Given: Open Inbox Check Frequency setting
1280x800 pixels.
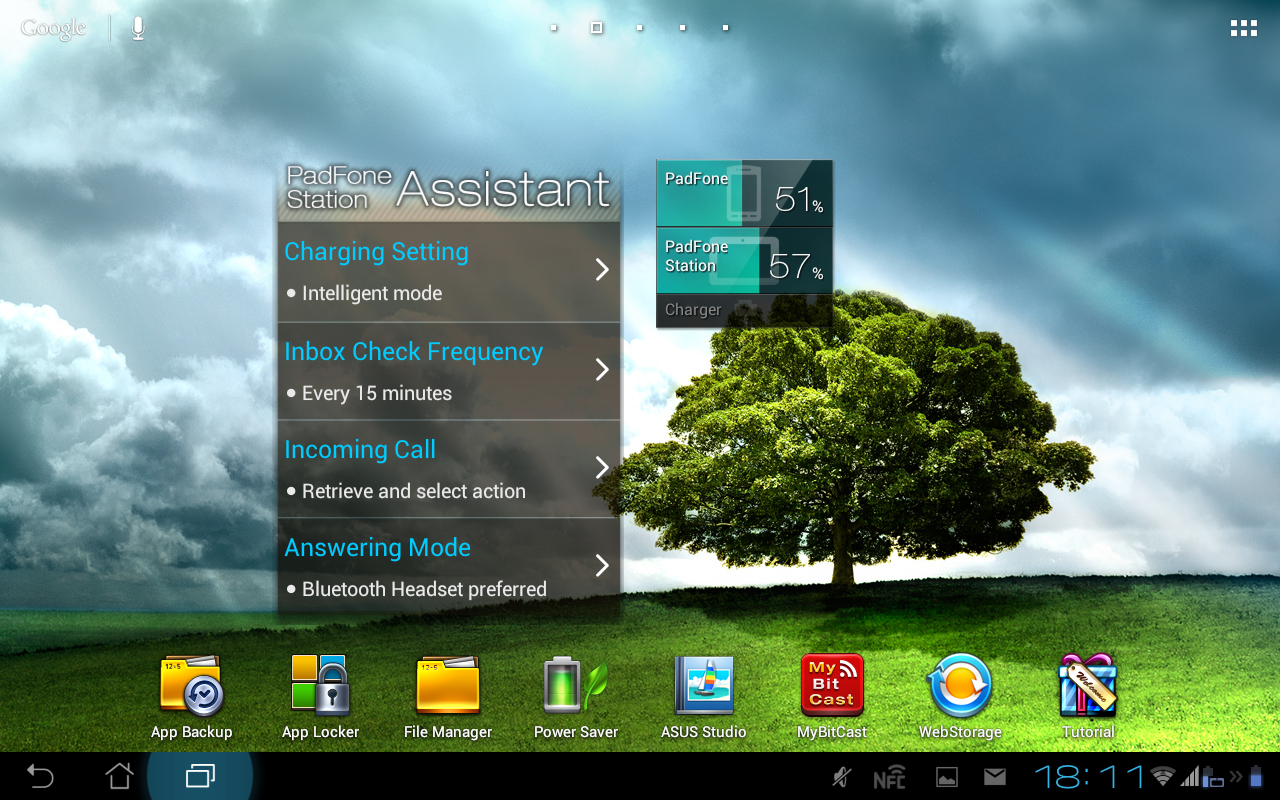Looking at the screenshot, I should pos(449,371).
